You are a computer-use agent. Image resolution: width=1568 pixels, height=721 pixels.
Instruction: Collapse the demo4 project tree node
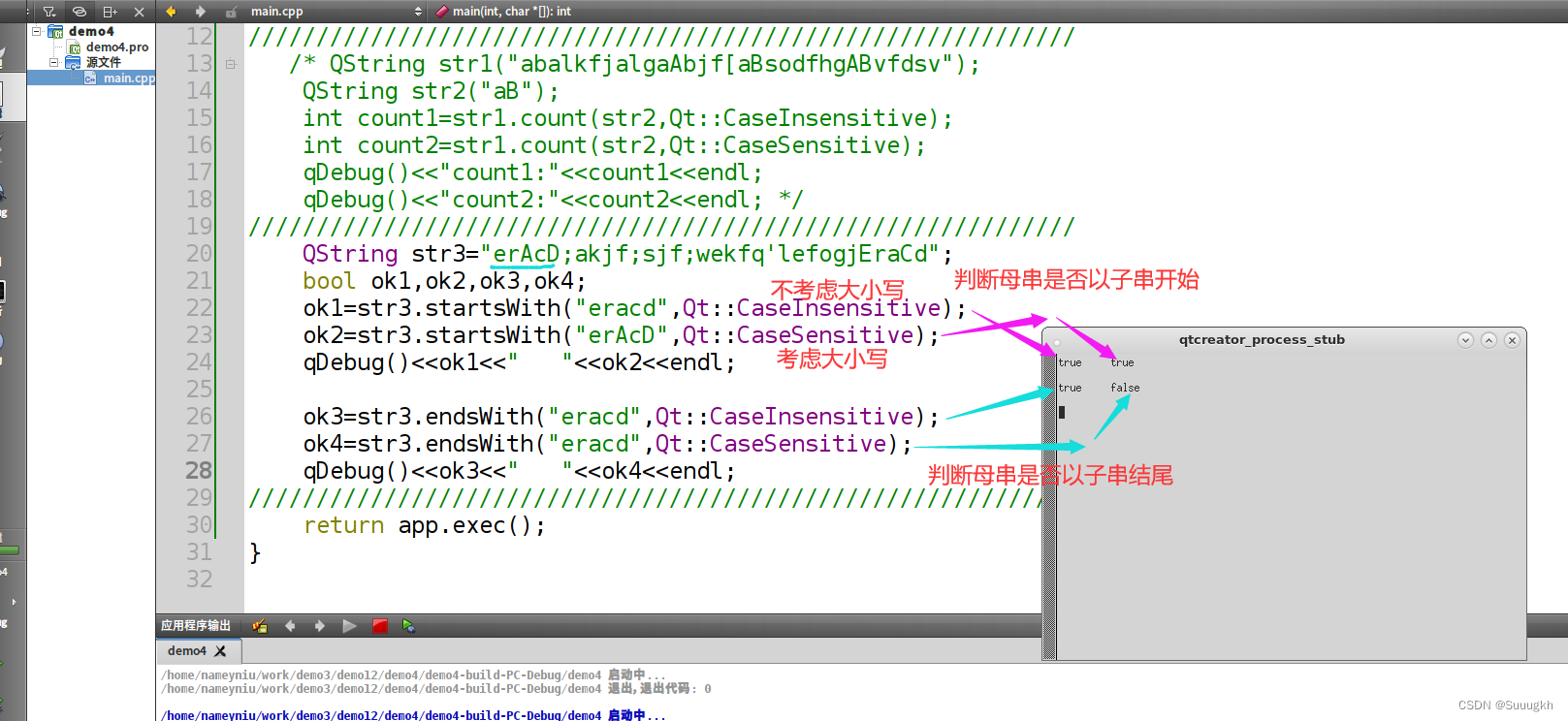point(37,31)
